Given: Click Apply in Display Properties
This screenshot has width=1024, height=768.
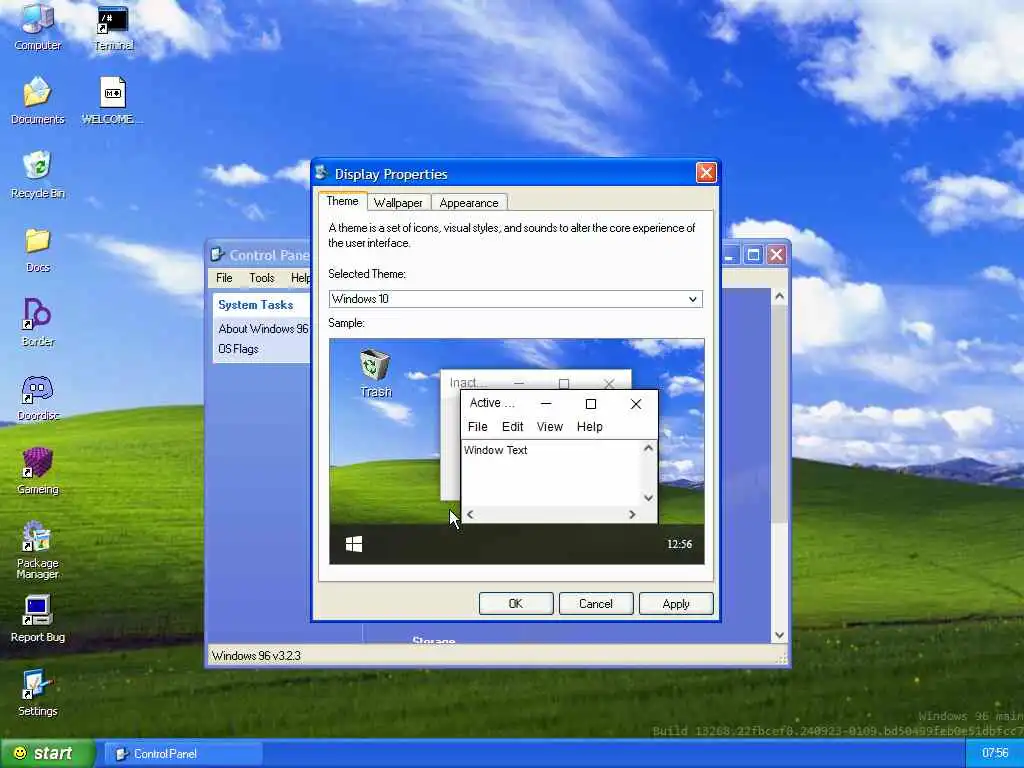Looking at the screenshot, I should (676, 603).
